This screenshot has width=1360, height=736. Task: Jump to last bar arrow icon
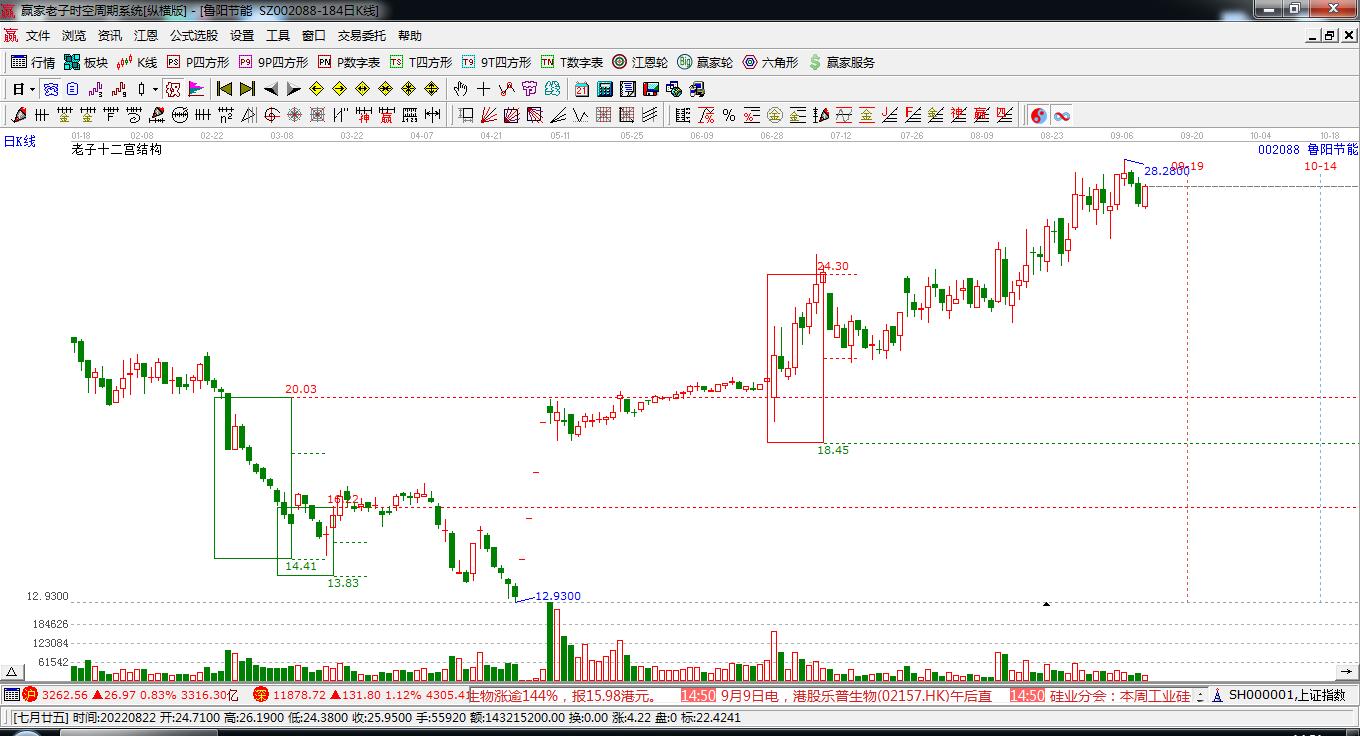click(247, 89)
